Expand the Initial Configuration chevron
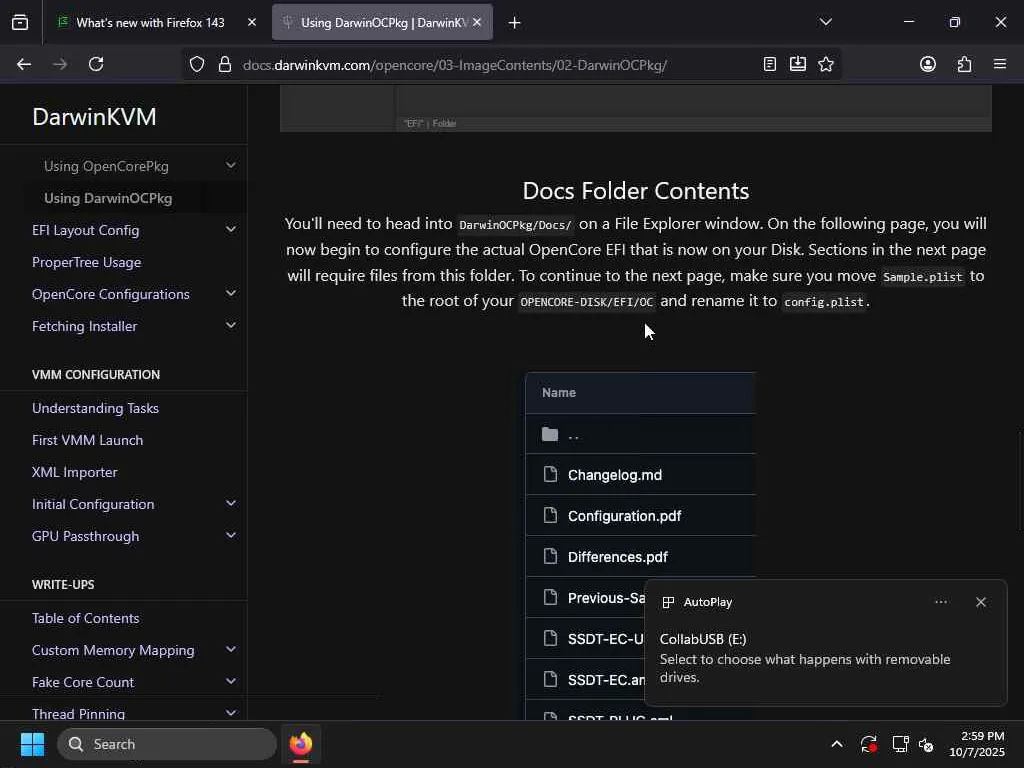Viewport: 1024px width, 768px height. click(x=231, y=504)
